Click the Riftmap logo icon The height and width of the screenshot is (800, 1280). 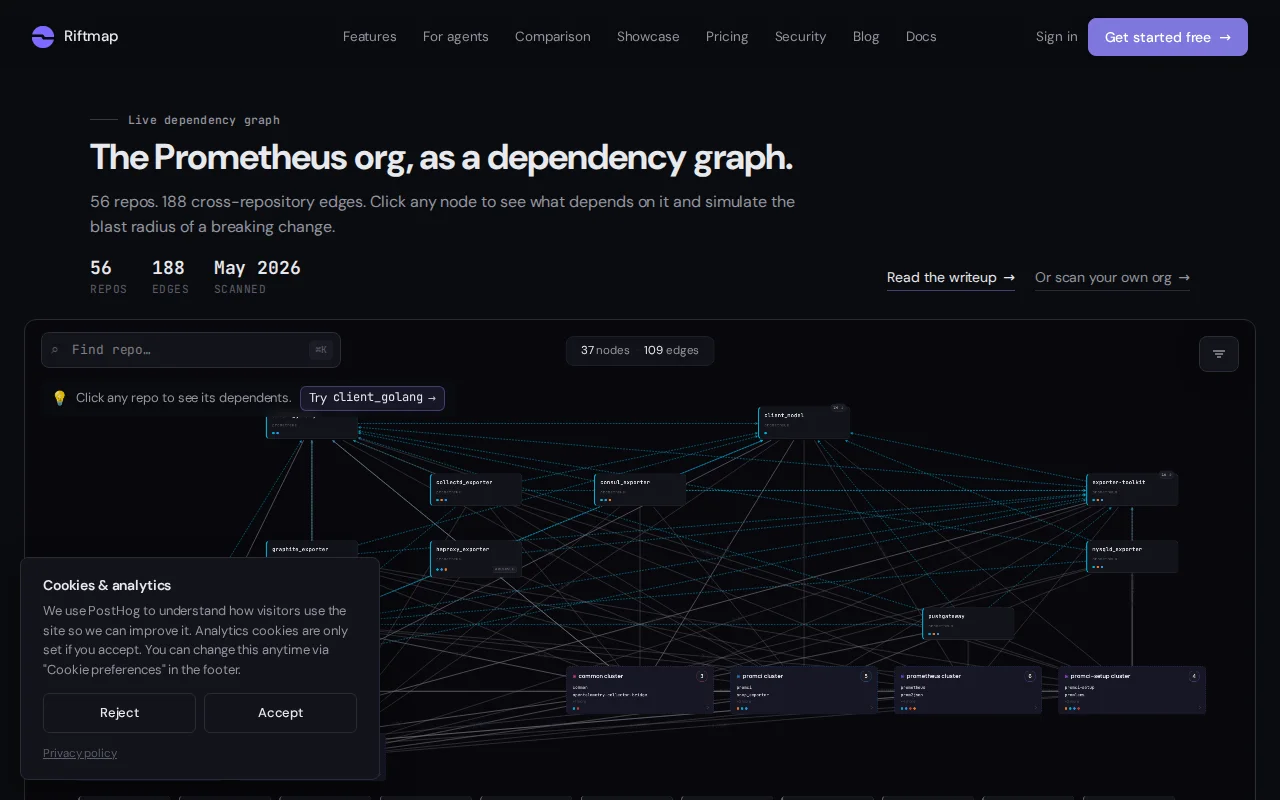pos(43,37)
